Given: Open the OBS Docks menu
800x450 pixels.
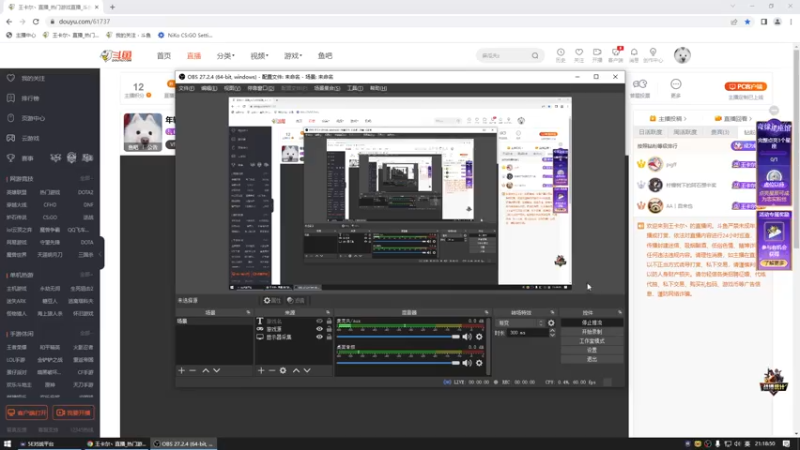Looking at the screenshot, I should 261,88.
